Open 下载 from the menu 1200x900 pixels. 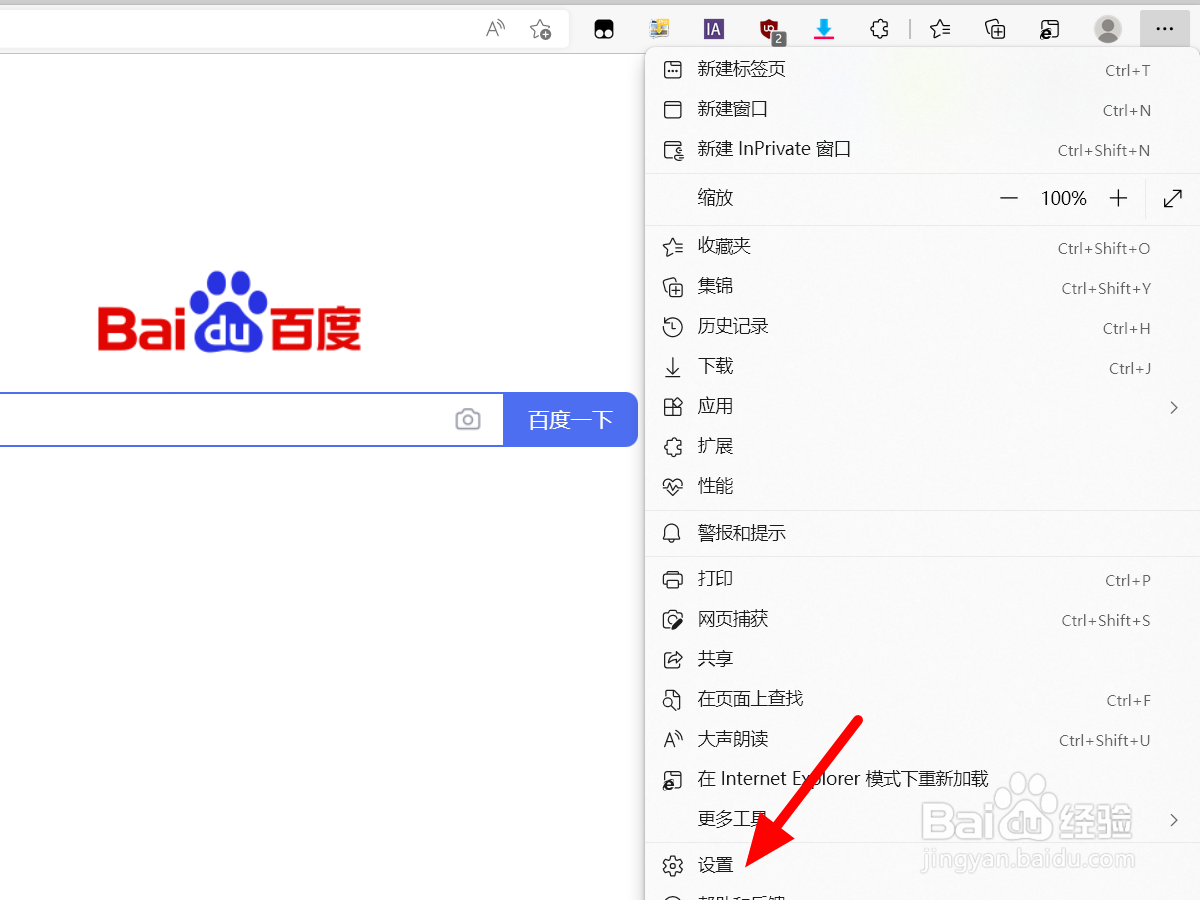[922, 366]
